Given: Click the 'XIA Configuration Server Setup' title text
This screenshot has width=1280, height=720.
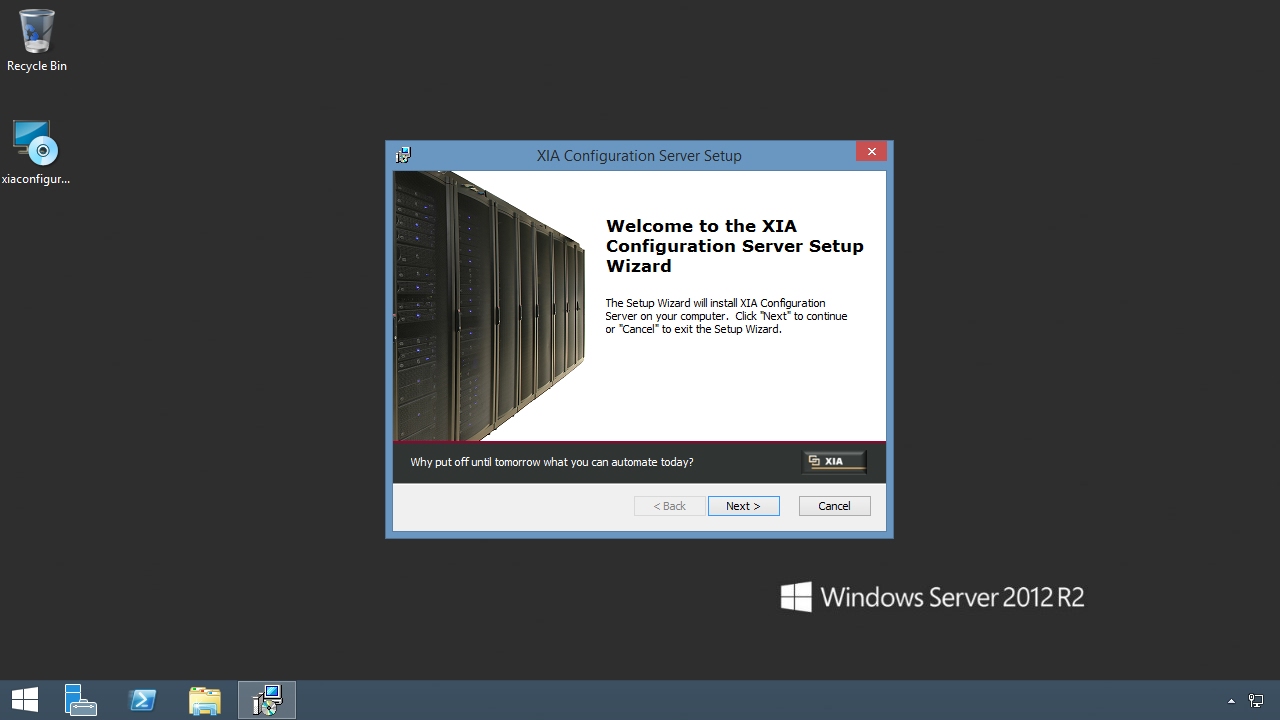Looking at the screenshot, I should 639,155.
